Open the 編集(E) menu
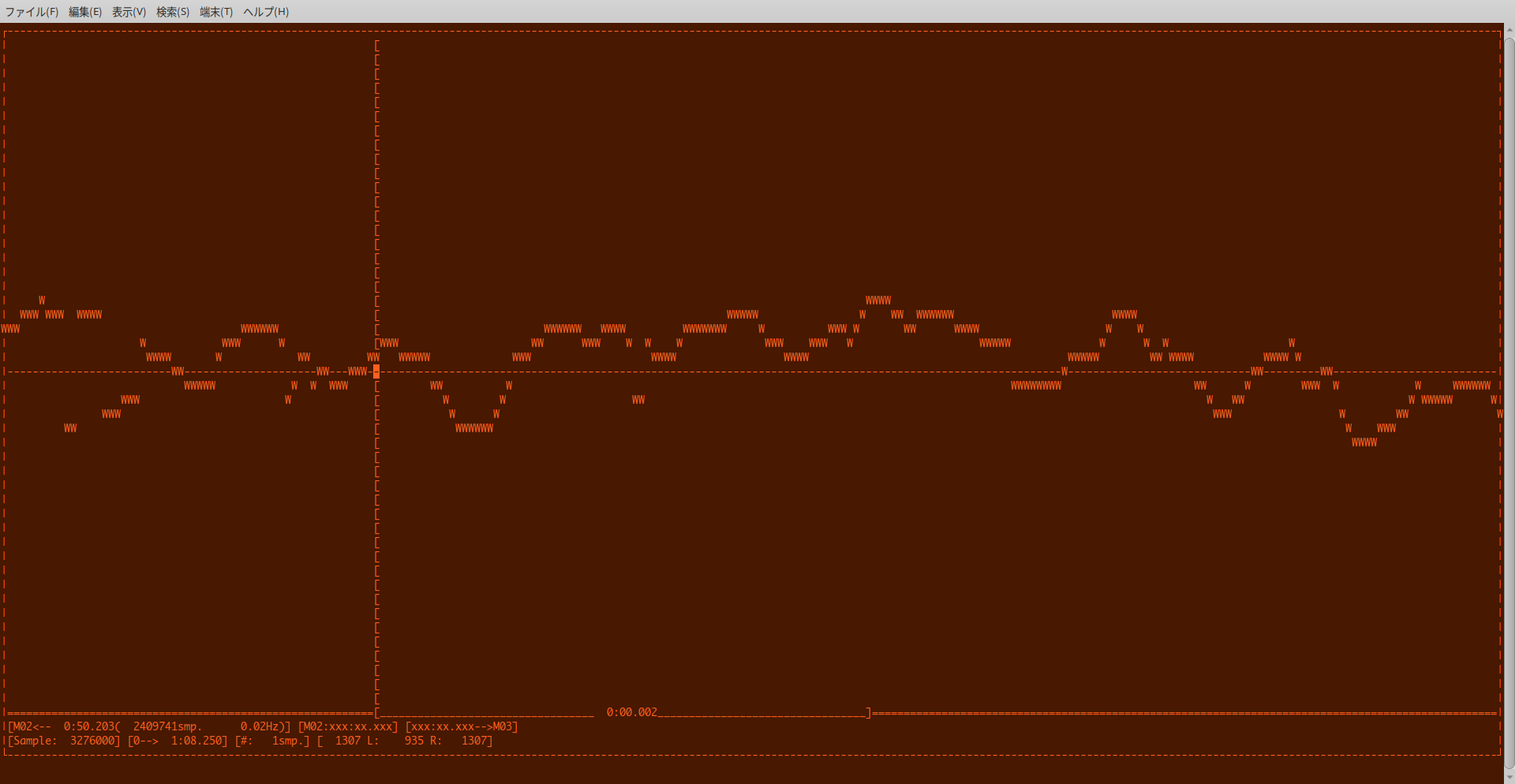1515x784 pixels. (x=84, y=12)
